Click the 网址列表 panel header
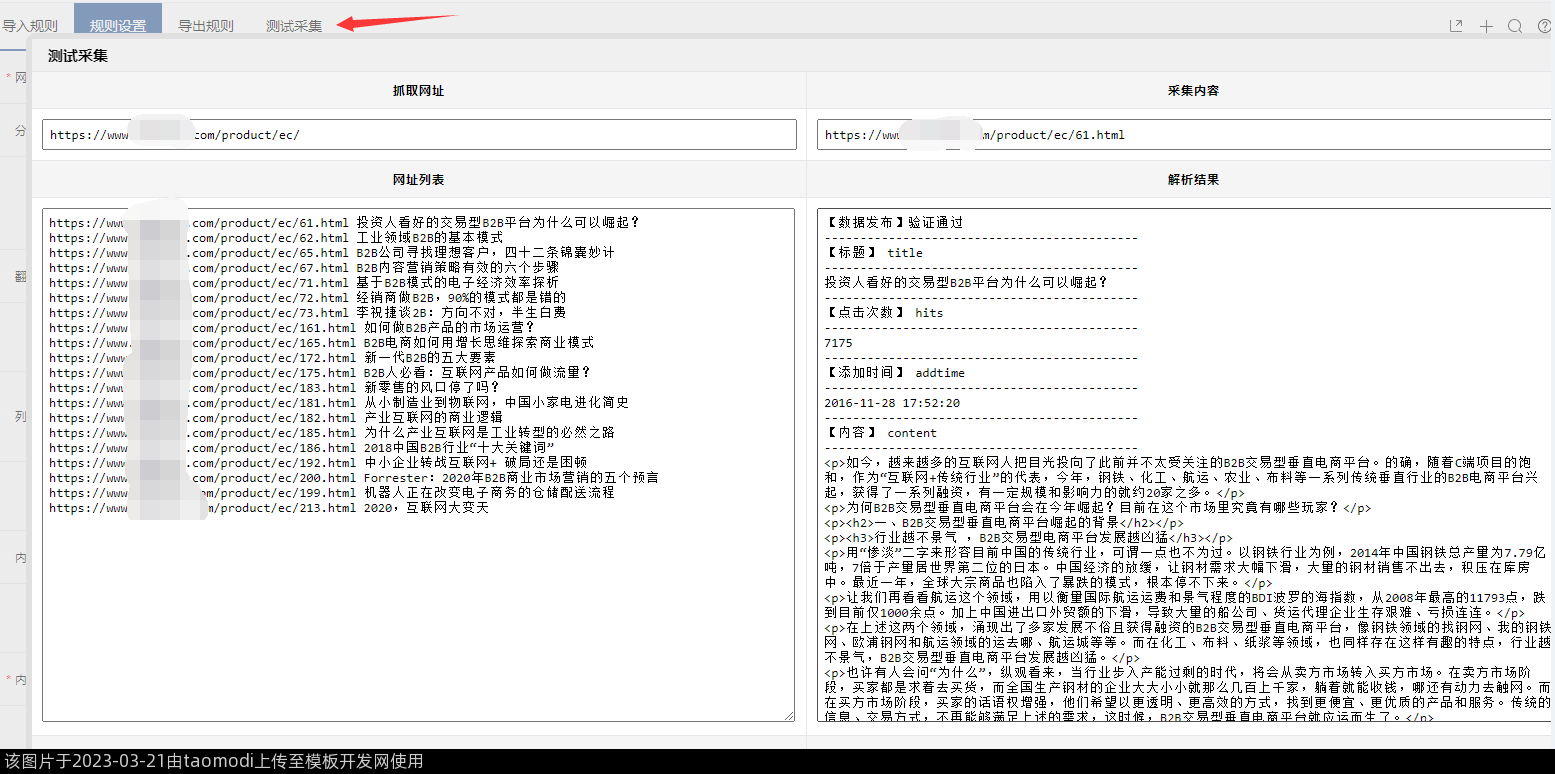The image size is (1555, 774). coord(418,180)
